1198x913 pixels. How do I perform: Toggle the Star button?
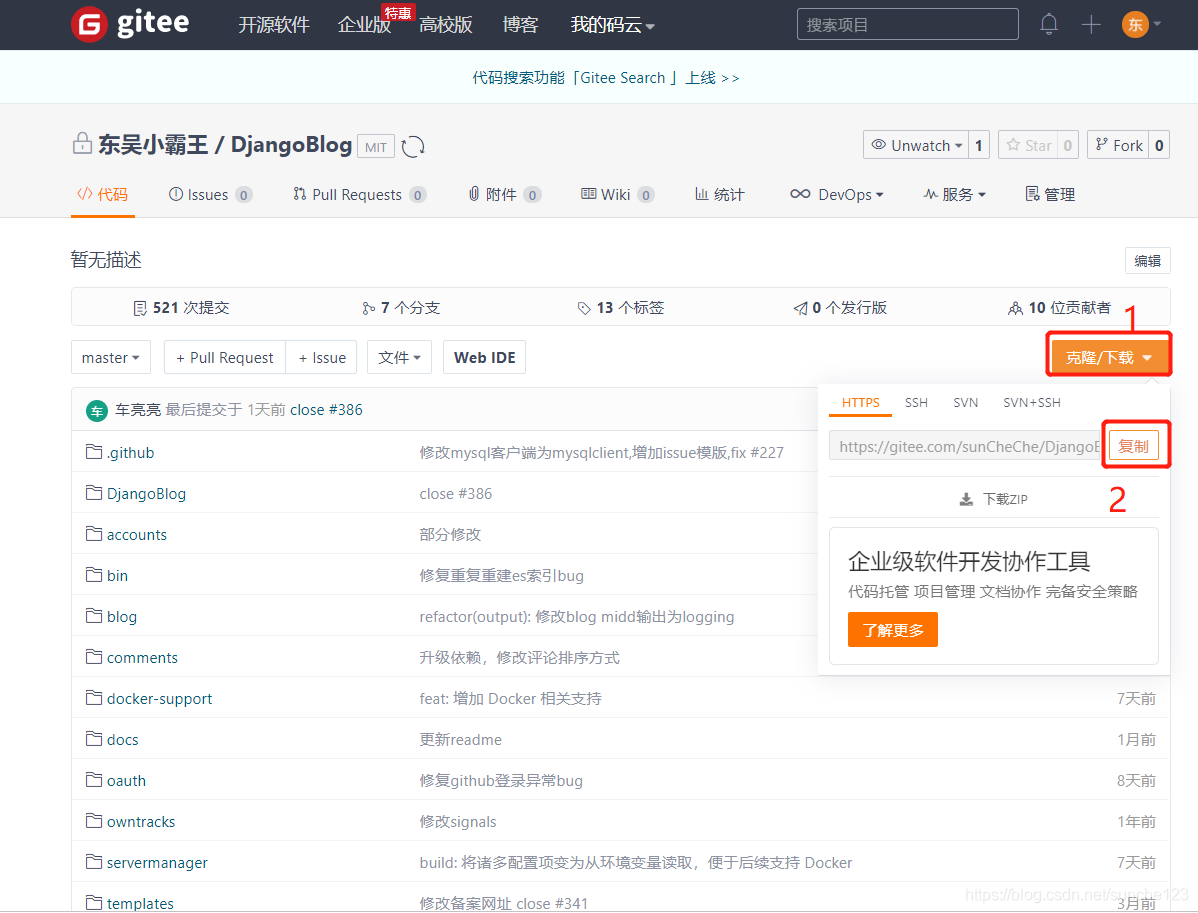(1028, 145)
